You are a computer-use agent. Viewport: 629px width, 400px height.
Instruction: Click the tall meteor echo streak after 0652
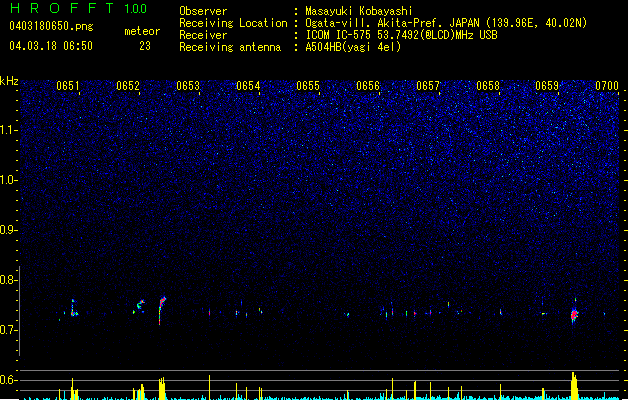(x=161, y=310)
